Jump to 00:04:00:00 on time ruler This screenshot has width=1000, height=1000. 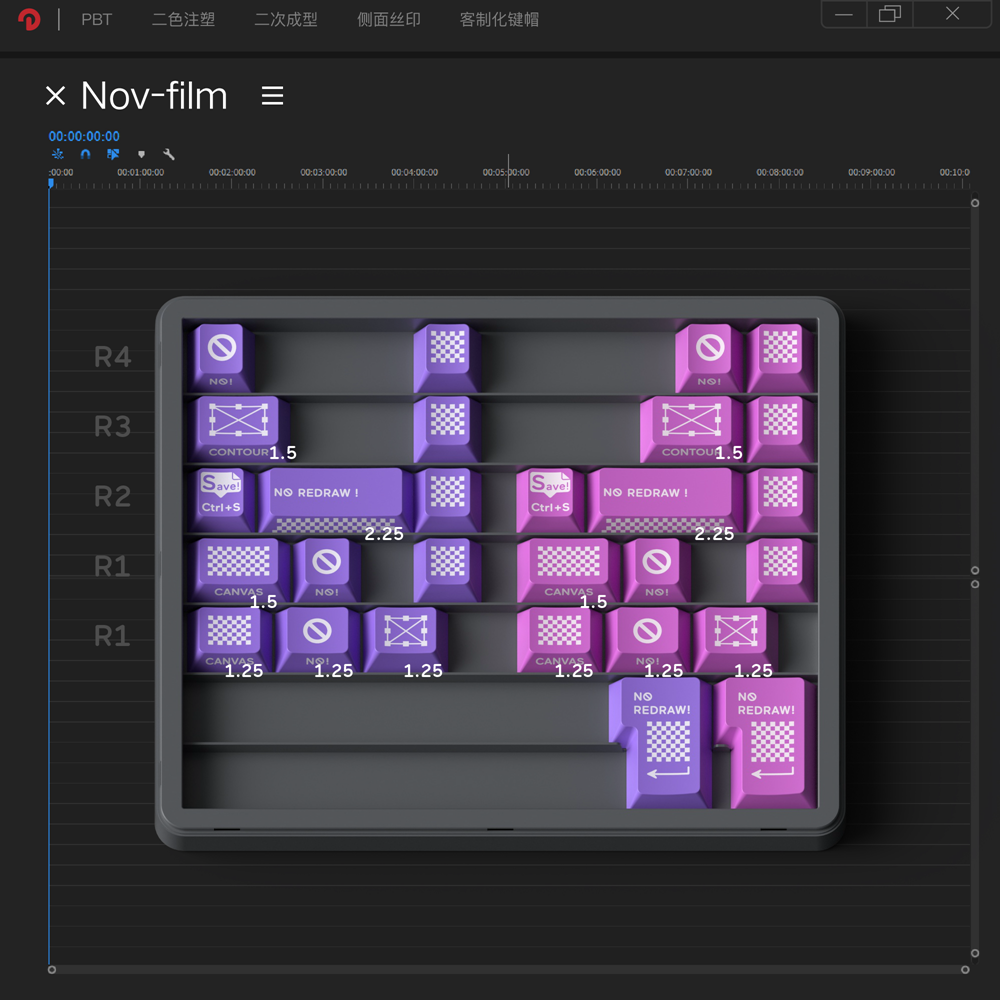tap(415, 172)
